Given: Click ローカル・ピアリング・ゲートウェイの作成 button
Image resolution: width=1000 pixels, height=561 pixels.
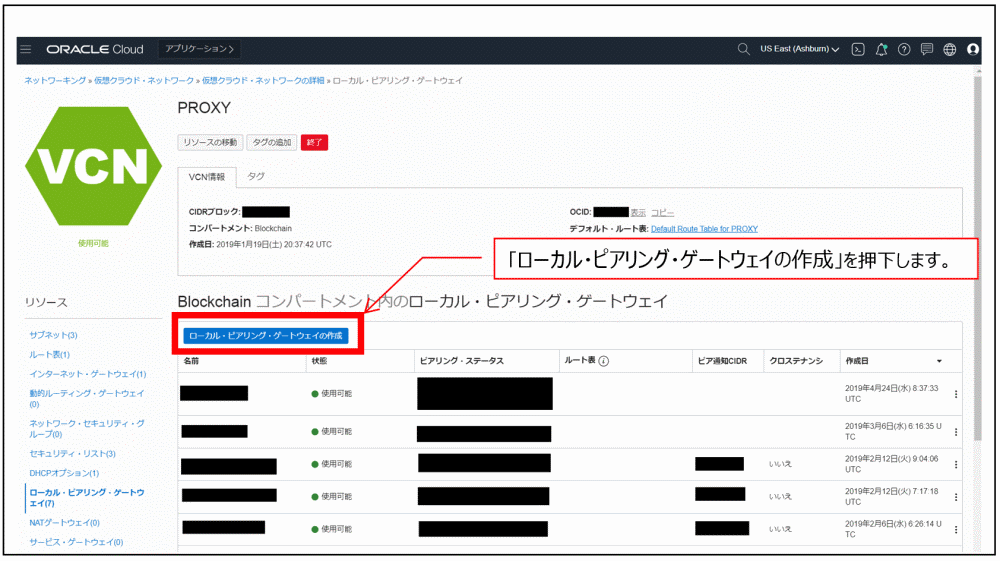Looking at the screenshot, I should (x=266, y=335).
